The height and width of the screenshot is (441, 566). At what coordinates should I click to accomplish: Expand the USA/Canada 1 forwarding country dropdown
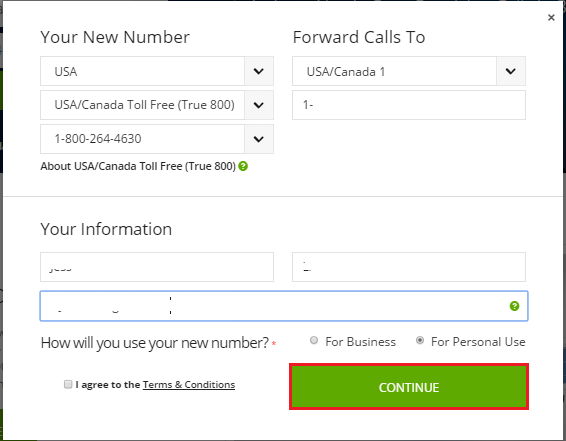(510, 71)
